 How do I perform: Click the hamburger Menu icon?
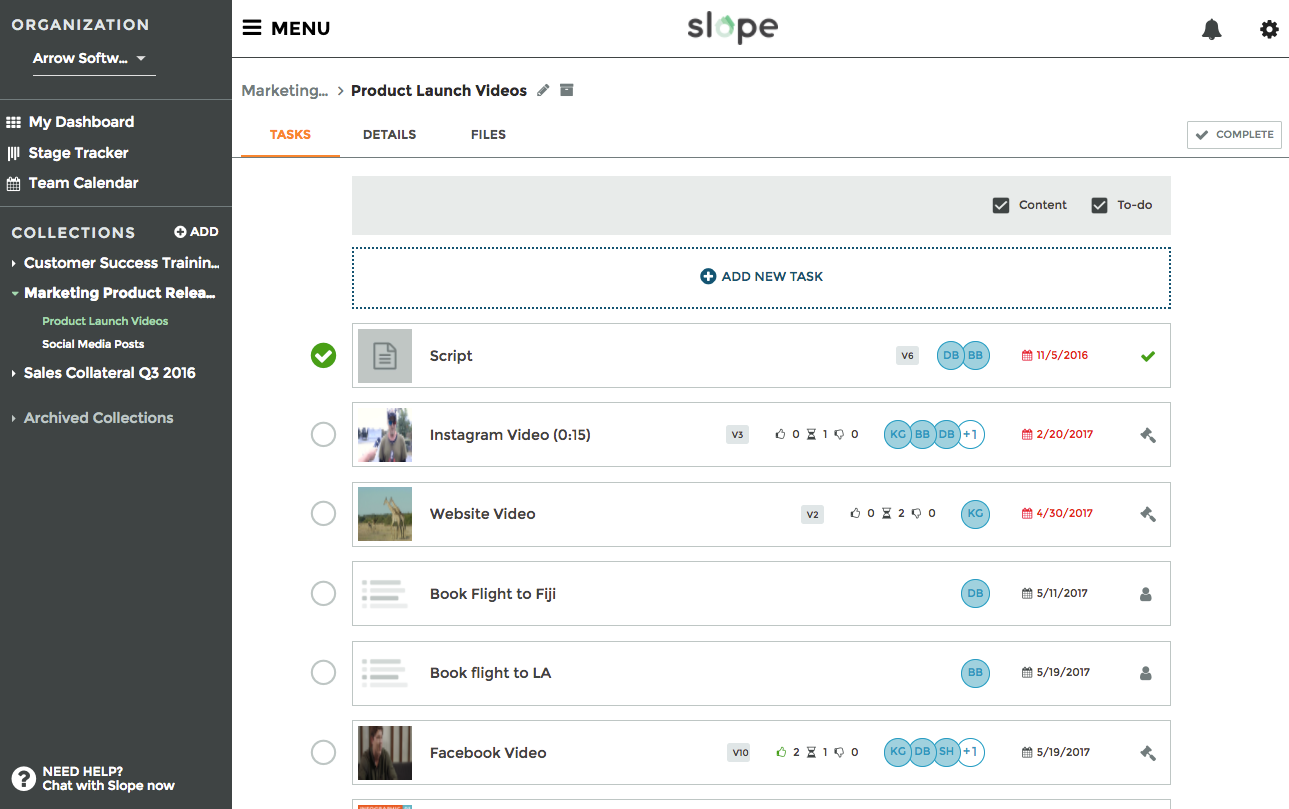[252, 28]
